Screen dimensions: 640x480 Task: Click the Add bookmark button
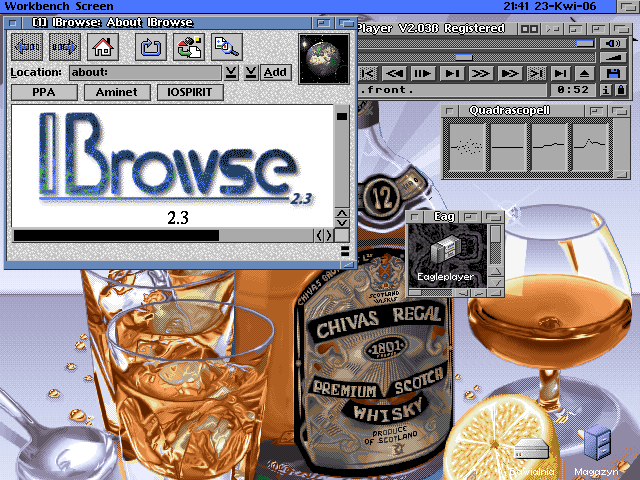click(276, 73)
